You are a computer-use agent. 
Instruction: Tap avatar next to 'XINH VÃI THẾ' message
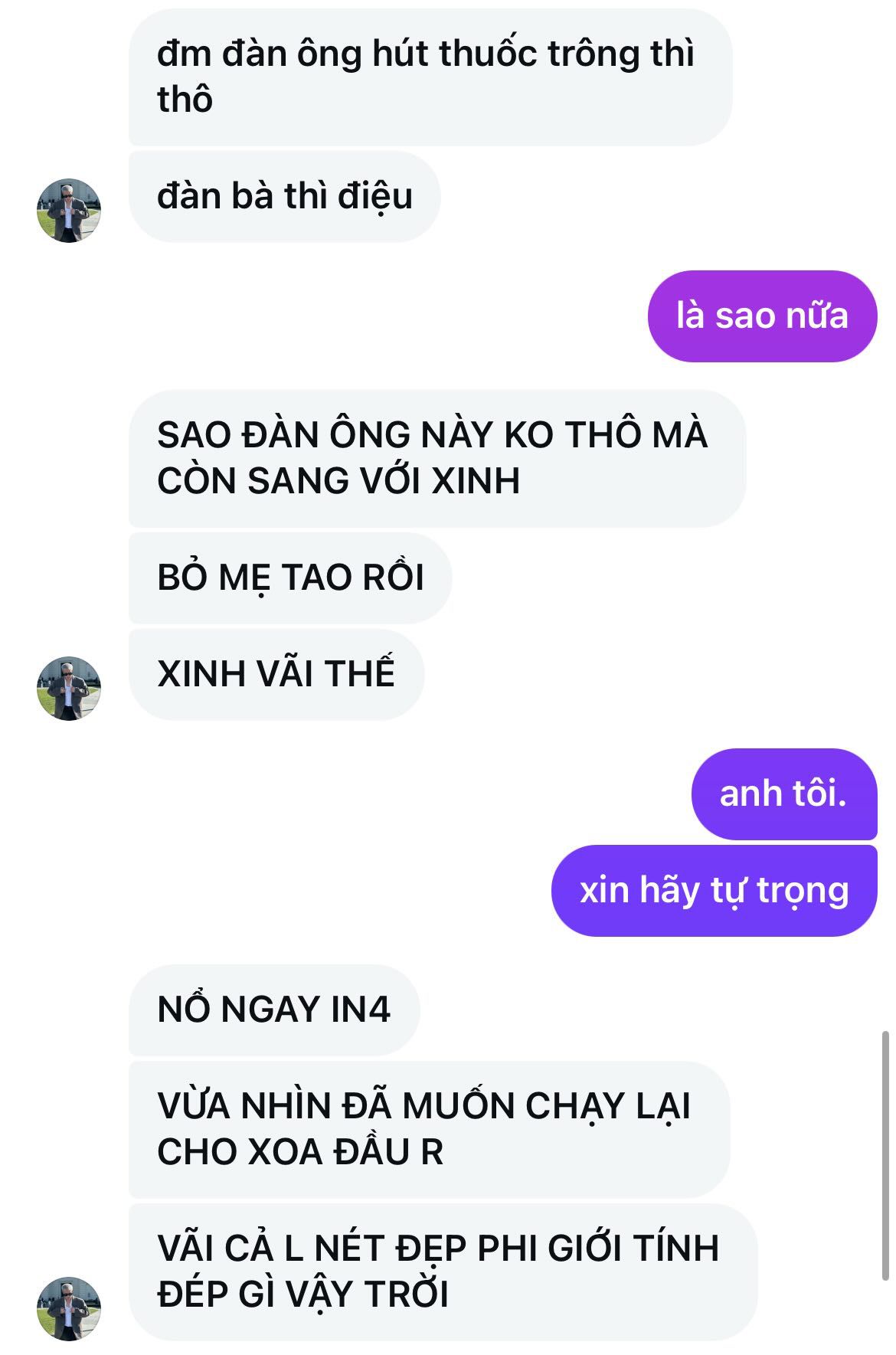(69, 688)
